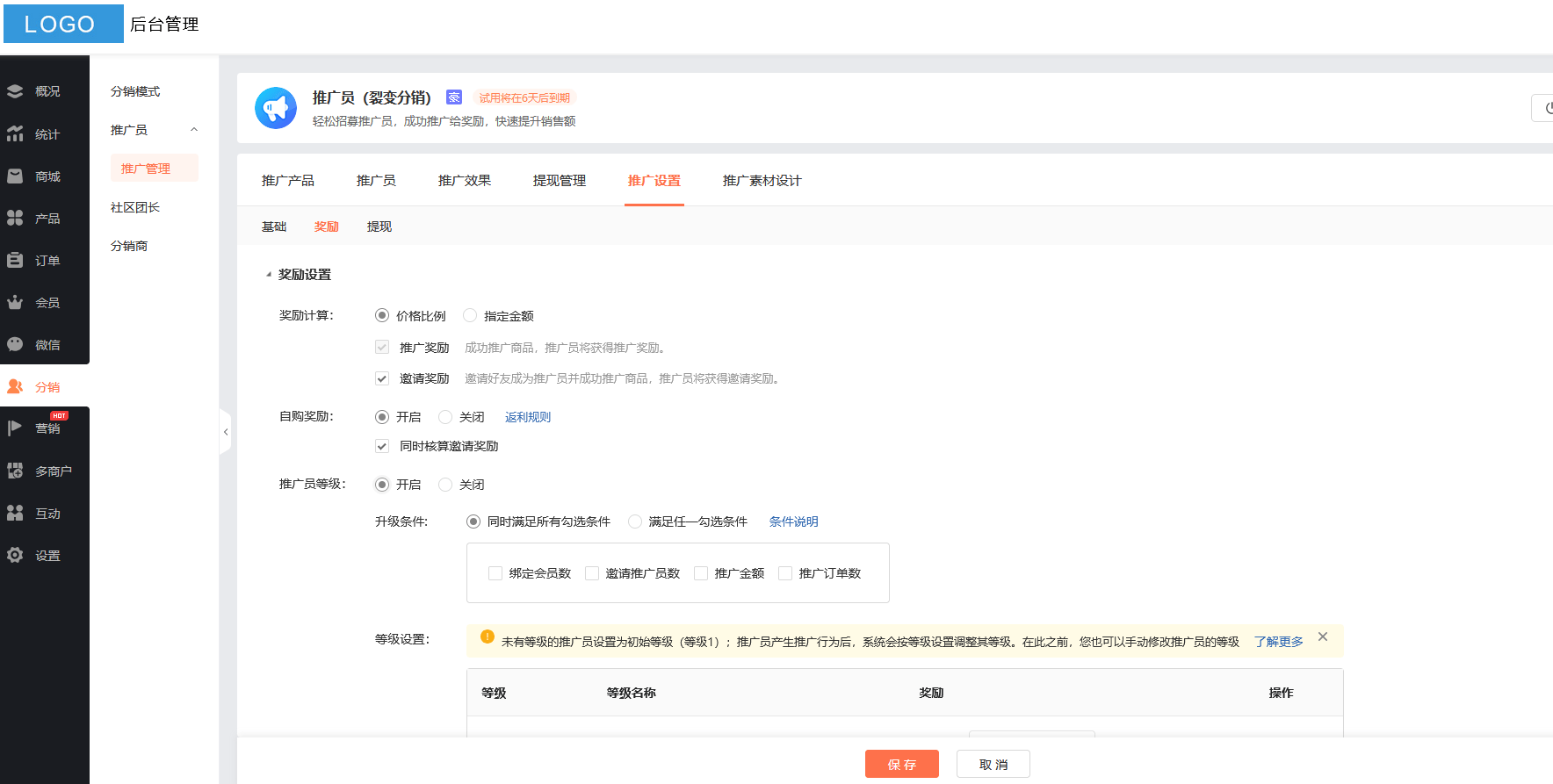Uncheck the 邀请奖励 checkbox
The height and width of the screenshot is (784, 1553).
382,378
